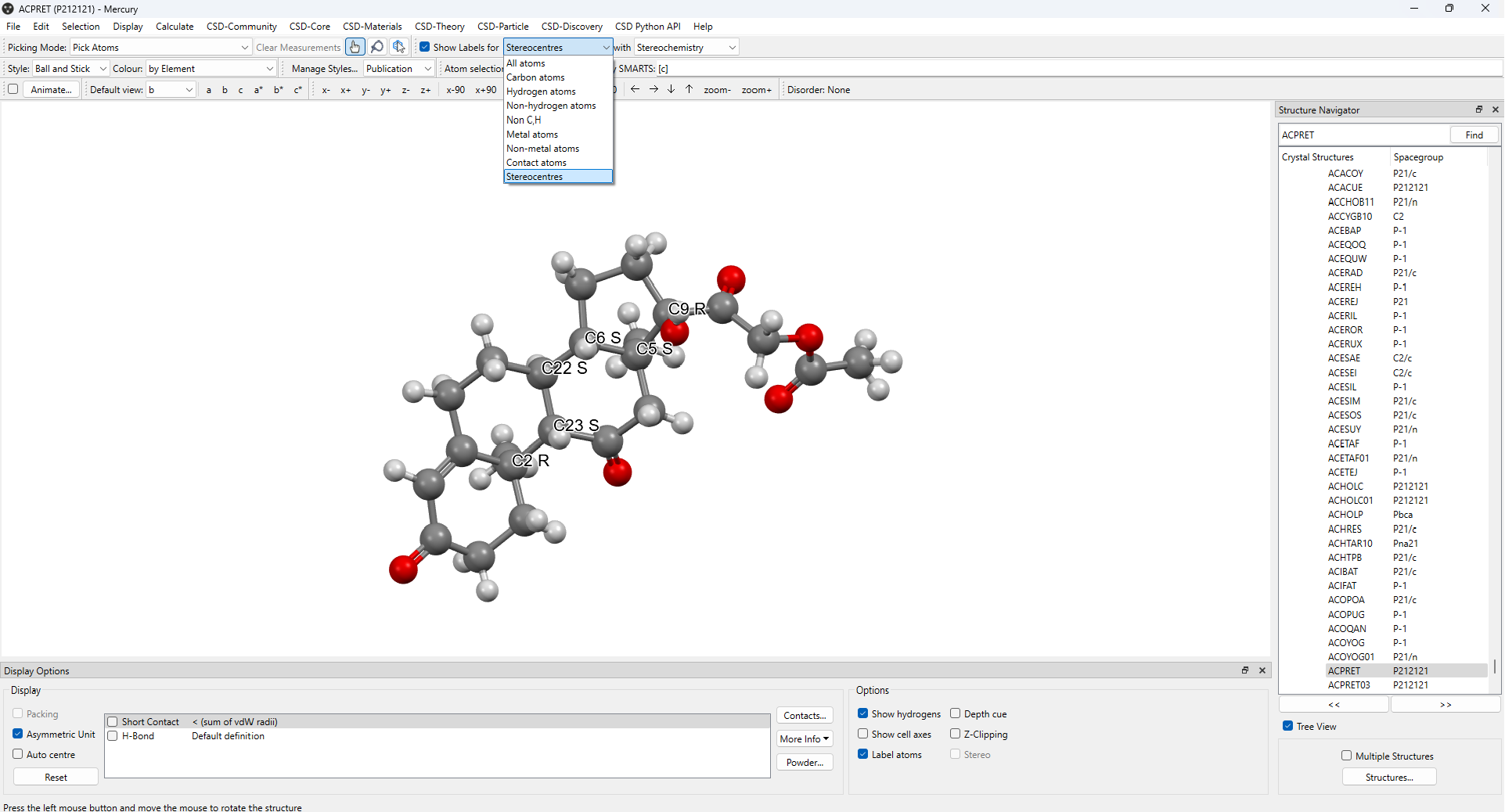The width and height of the screenshot is (1505, 812).
Task: Open the Style Ball and Stick dropdown
Action: 70,69
